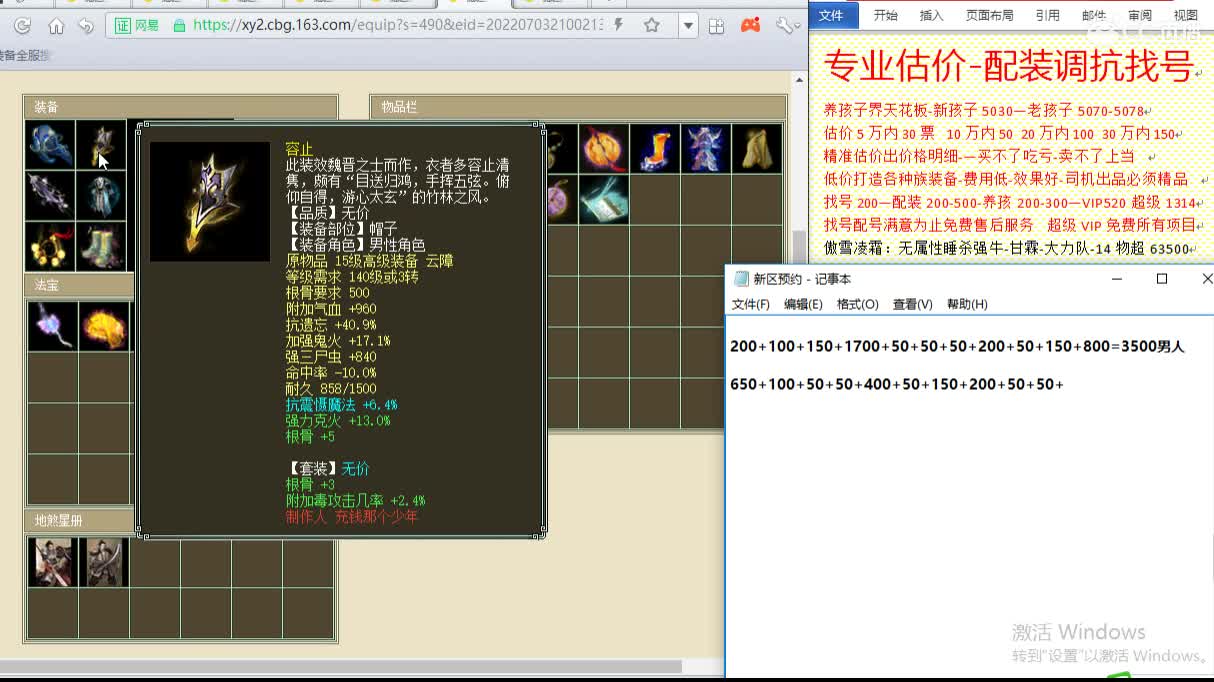Image resolution: width=1214 pixels, height=682 pixels.
Task: Select the golden bead necklace in 装备 panel
Action: coord(50,247)
